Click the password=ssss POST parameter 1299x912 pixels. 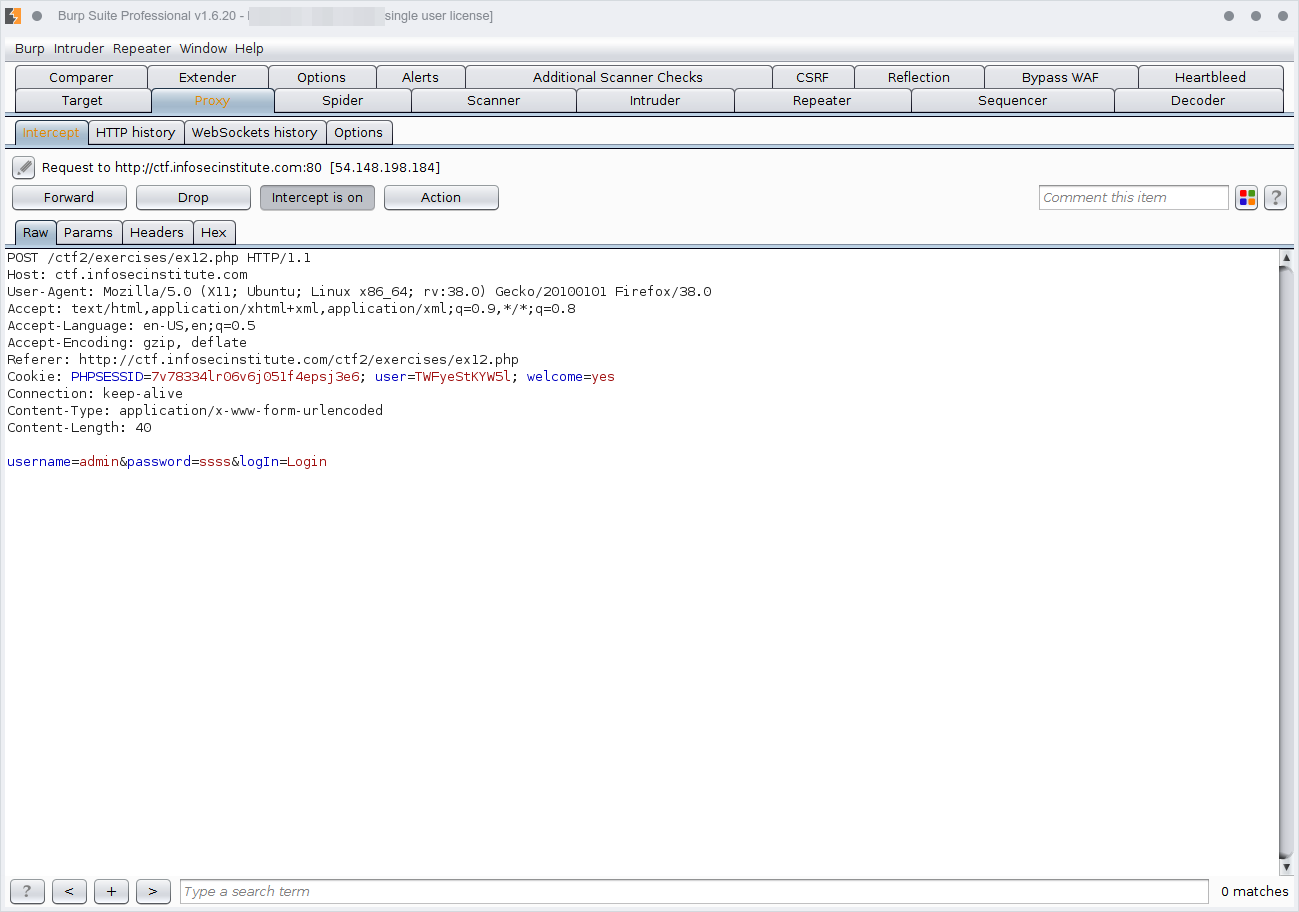(179, 462)
